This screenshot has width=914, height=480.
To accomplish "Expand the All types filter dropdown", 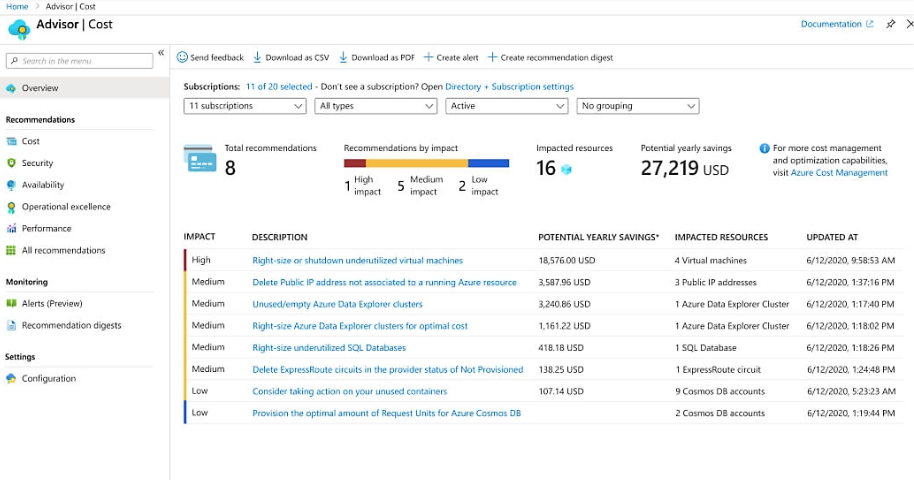I will coord(376,106).
